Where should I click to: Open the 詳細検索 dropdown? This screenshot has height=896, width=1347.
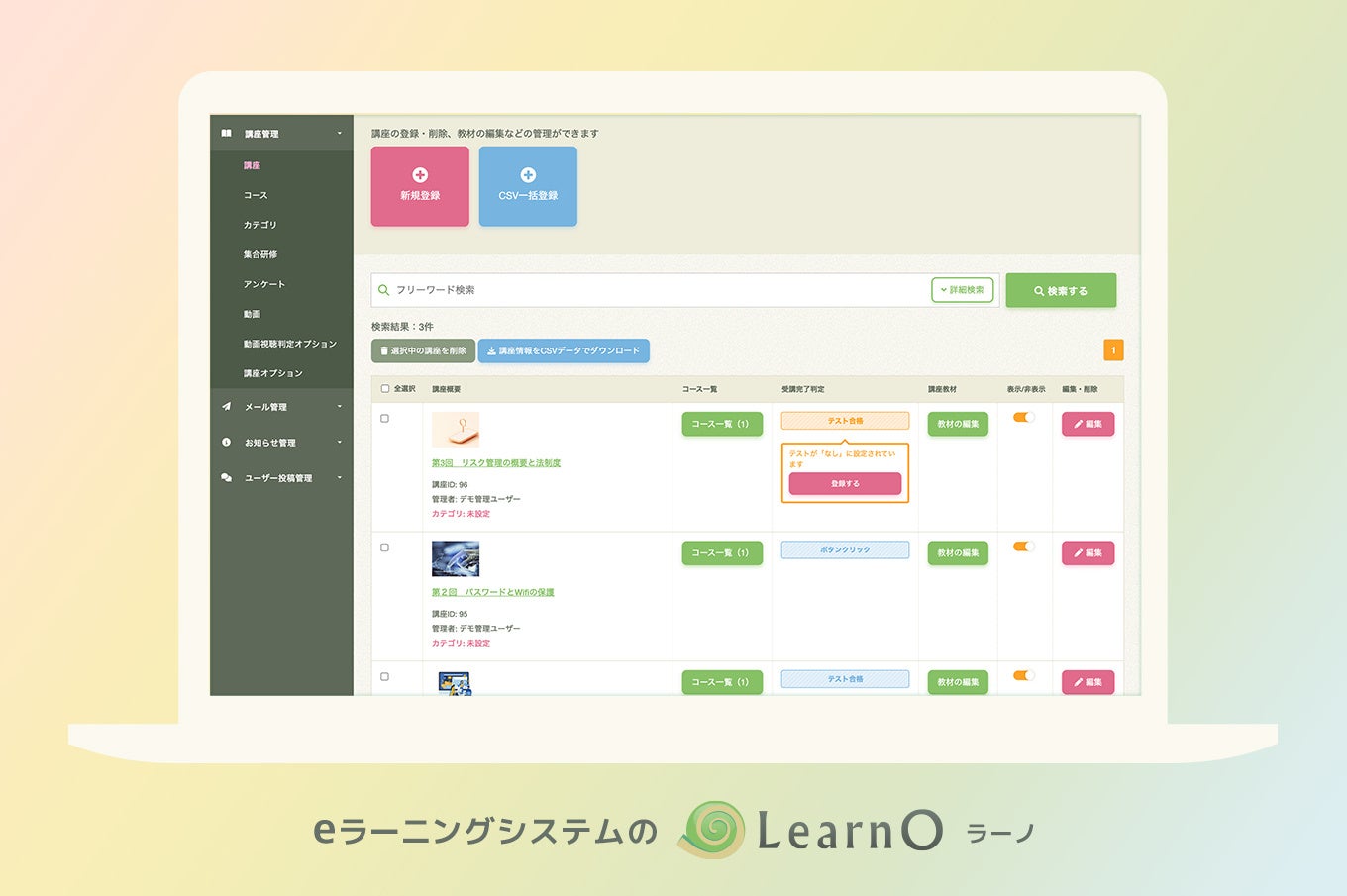click(962, 290)
